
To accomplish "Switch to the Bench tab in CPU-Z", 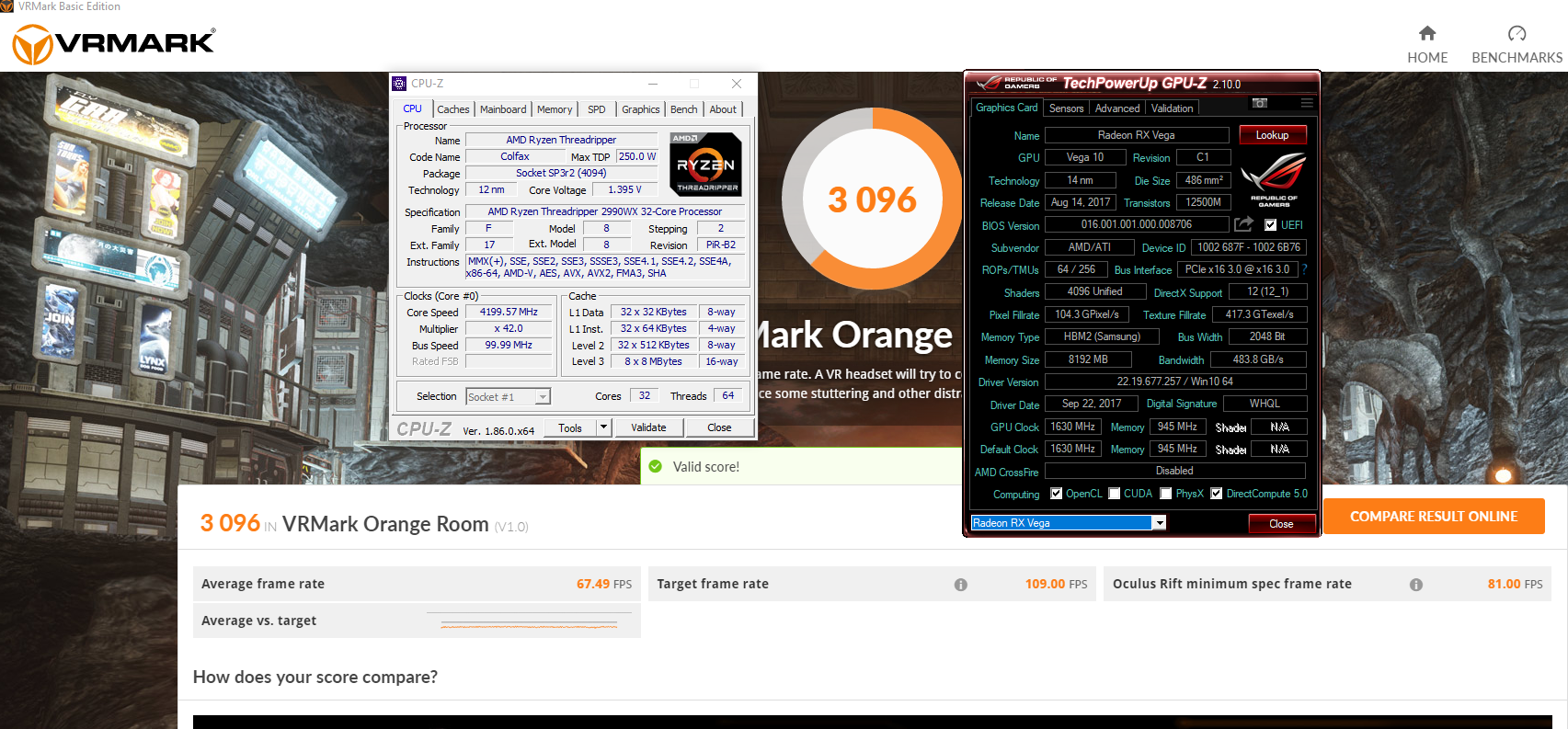I will click(683, 109).
